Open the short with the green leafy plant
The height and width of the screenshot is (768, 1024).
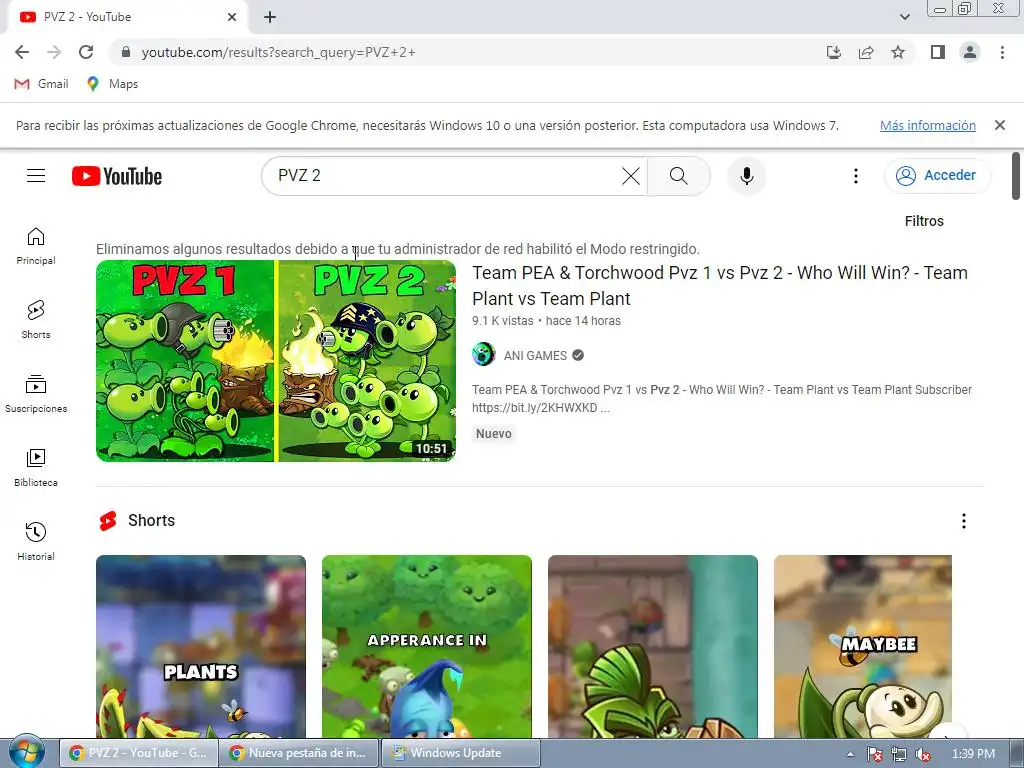click(x=652, y=647)
